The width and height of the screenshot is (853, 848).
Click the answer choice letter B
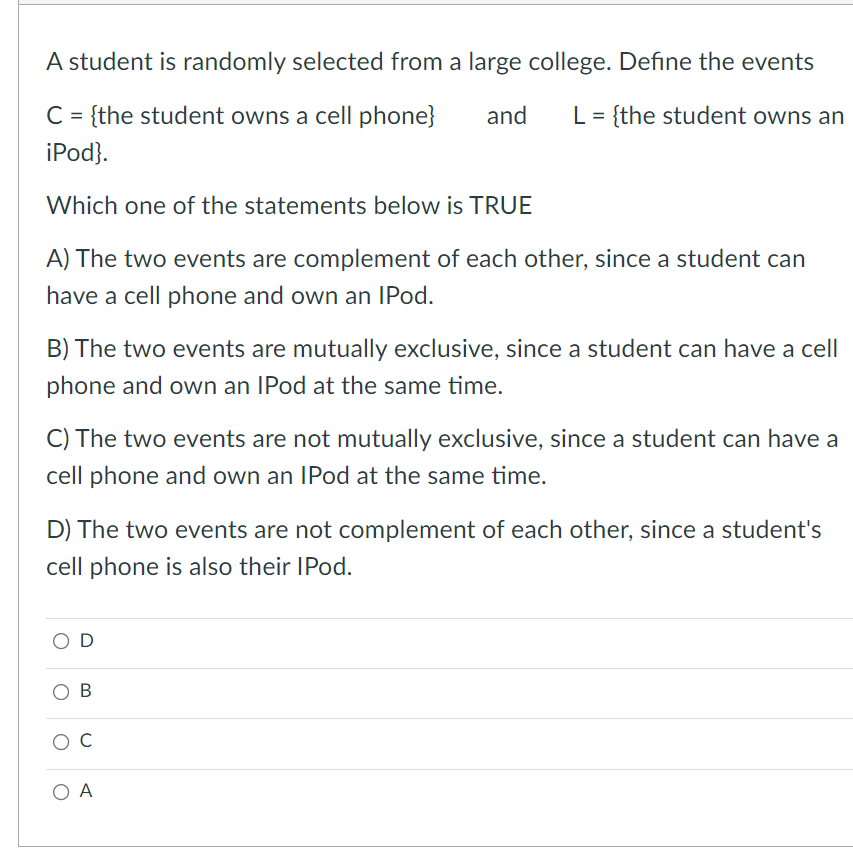[x=84, y=690]
